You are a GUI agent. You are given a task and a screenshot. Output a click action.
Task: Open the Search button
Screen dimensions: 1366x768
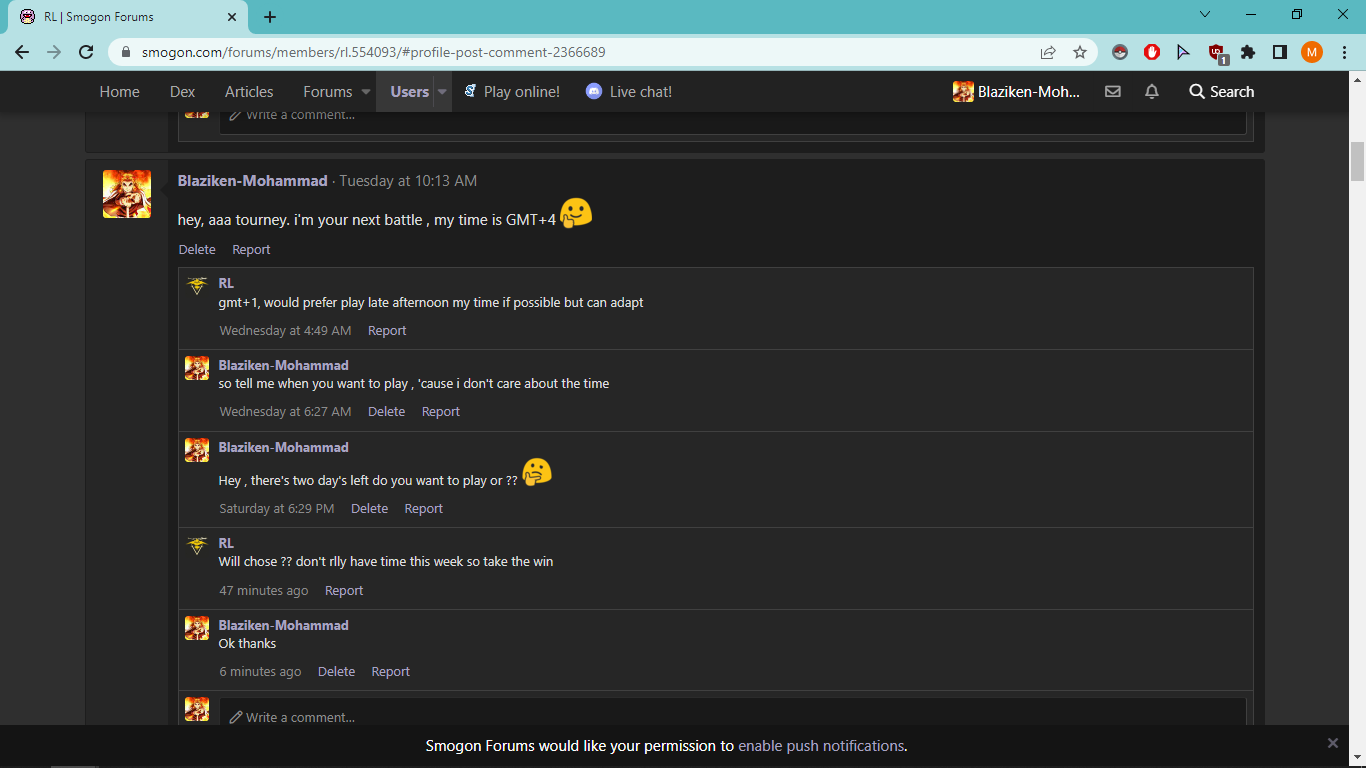[1221, 92]
